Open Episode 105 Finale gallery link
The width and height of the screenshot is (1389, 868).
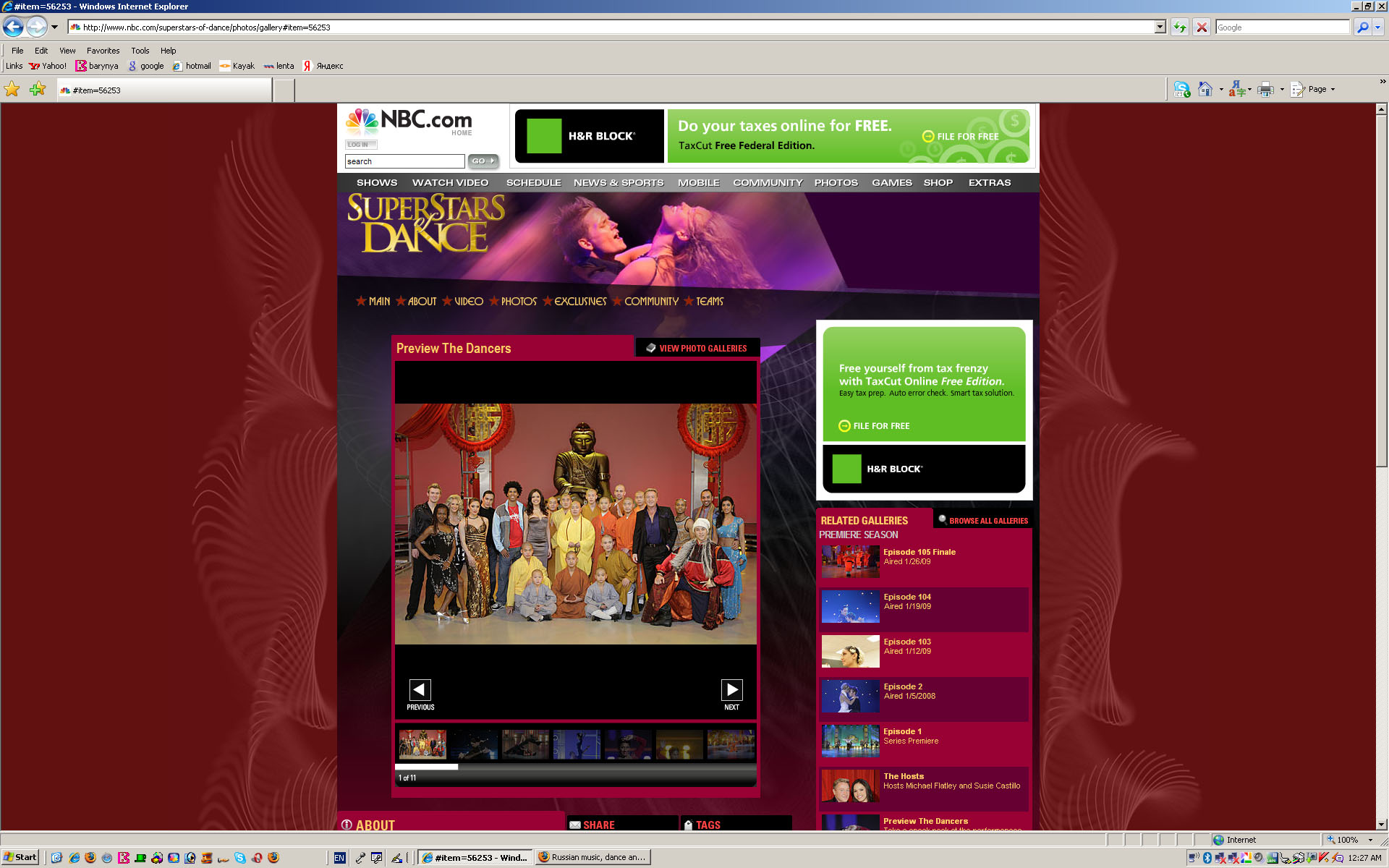point(919,552)
